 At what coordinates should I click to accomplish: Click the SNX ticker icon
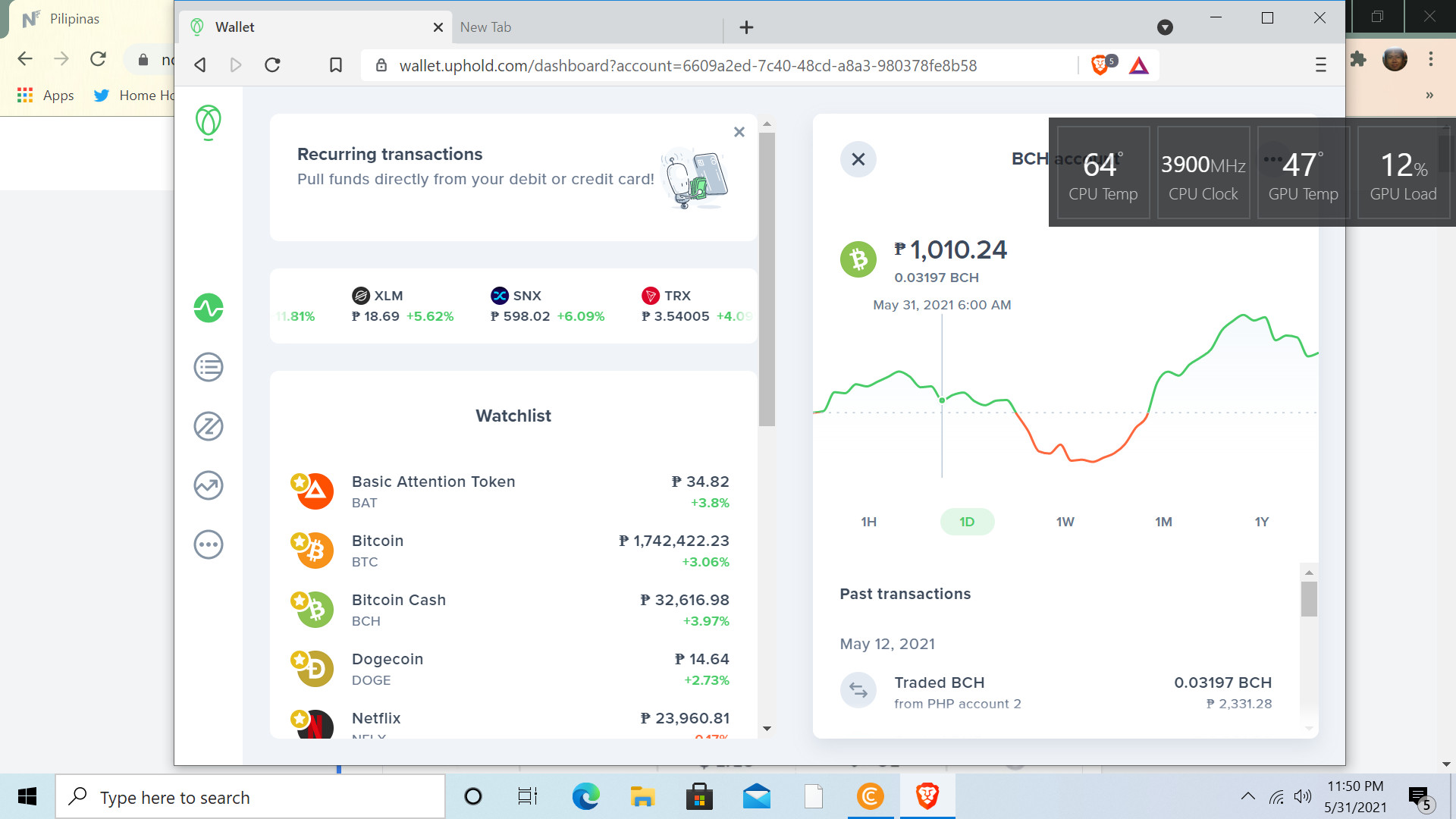click(500, 296)
